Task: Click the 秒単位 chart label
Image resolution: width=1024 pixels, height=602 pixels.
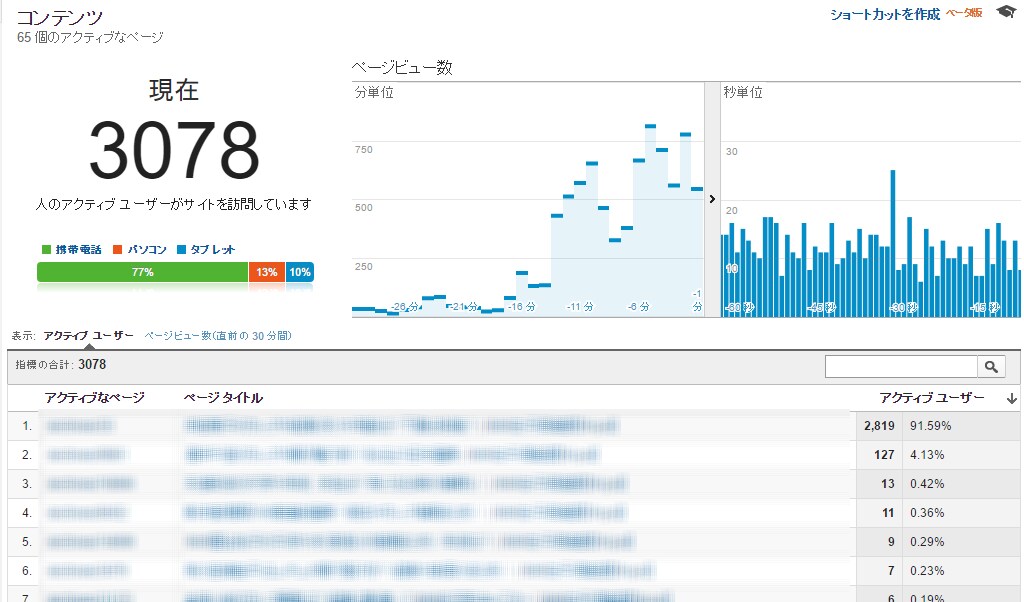Action: (743, 92)
